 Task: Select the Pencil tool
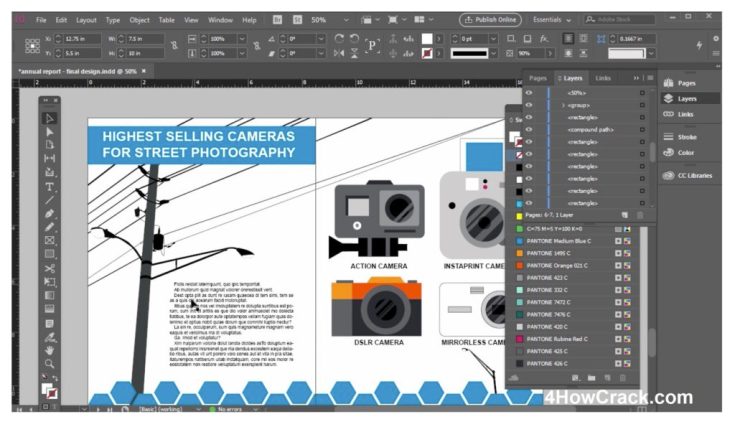pos(49,227)
